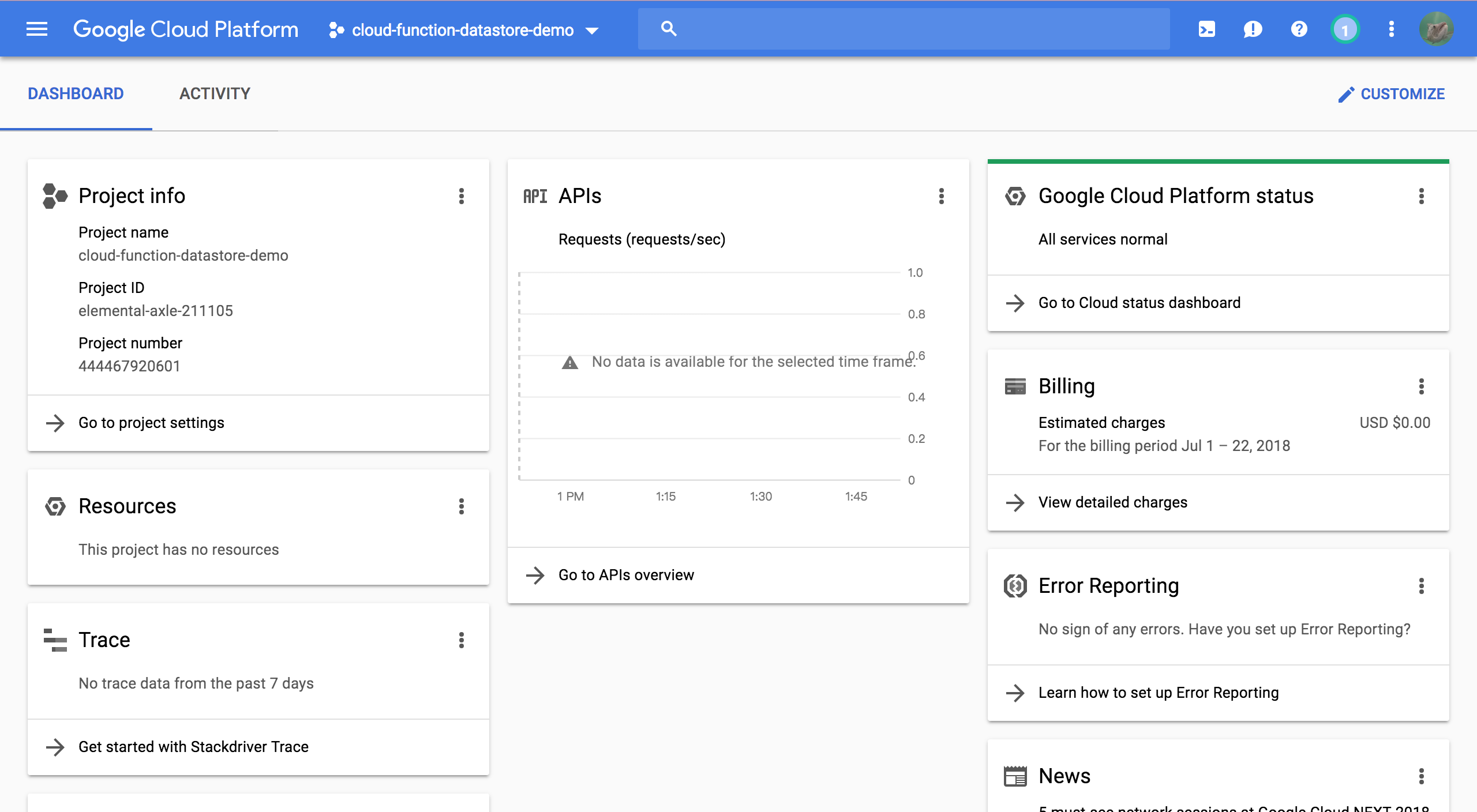Expand the cloud-function-datastore-demo project selector
Image resolution: width=1477 pixels, height=812 pixels.
464,30
